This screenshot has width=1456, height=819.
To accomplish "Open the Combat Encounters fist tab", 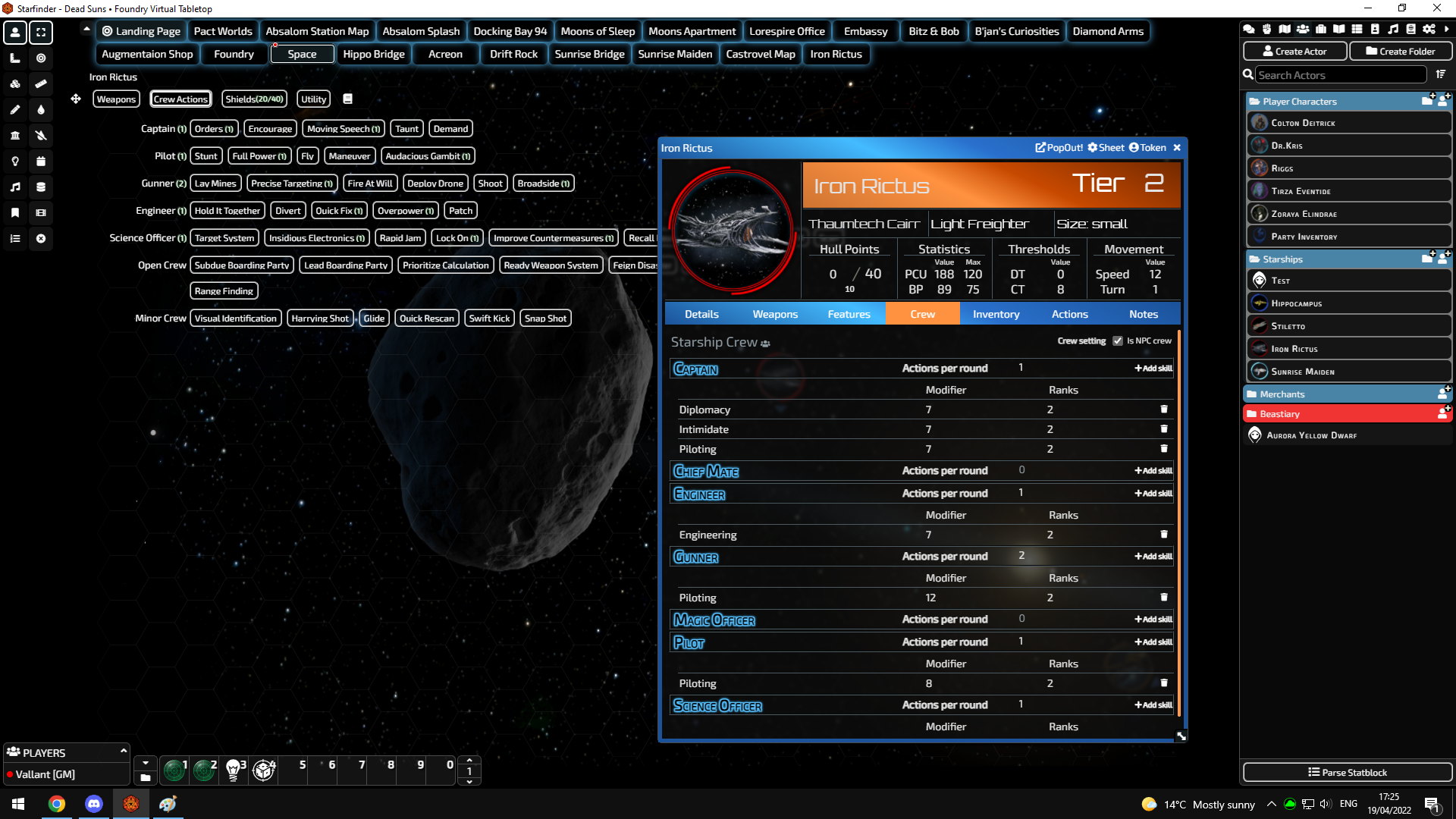I will tap(1266, 29).
